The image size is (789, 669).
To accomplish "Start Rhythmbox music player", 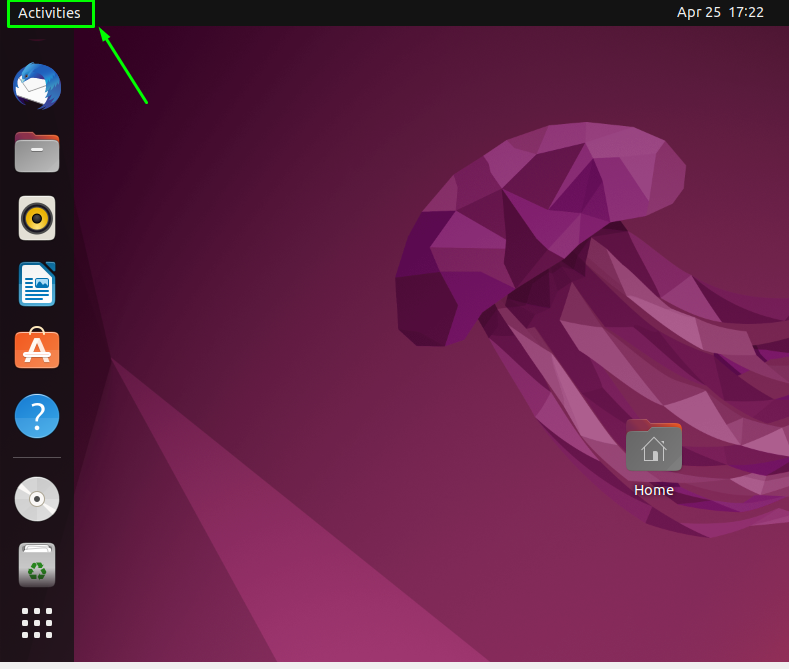I will [37, 218].
